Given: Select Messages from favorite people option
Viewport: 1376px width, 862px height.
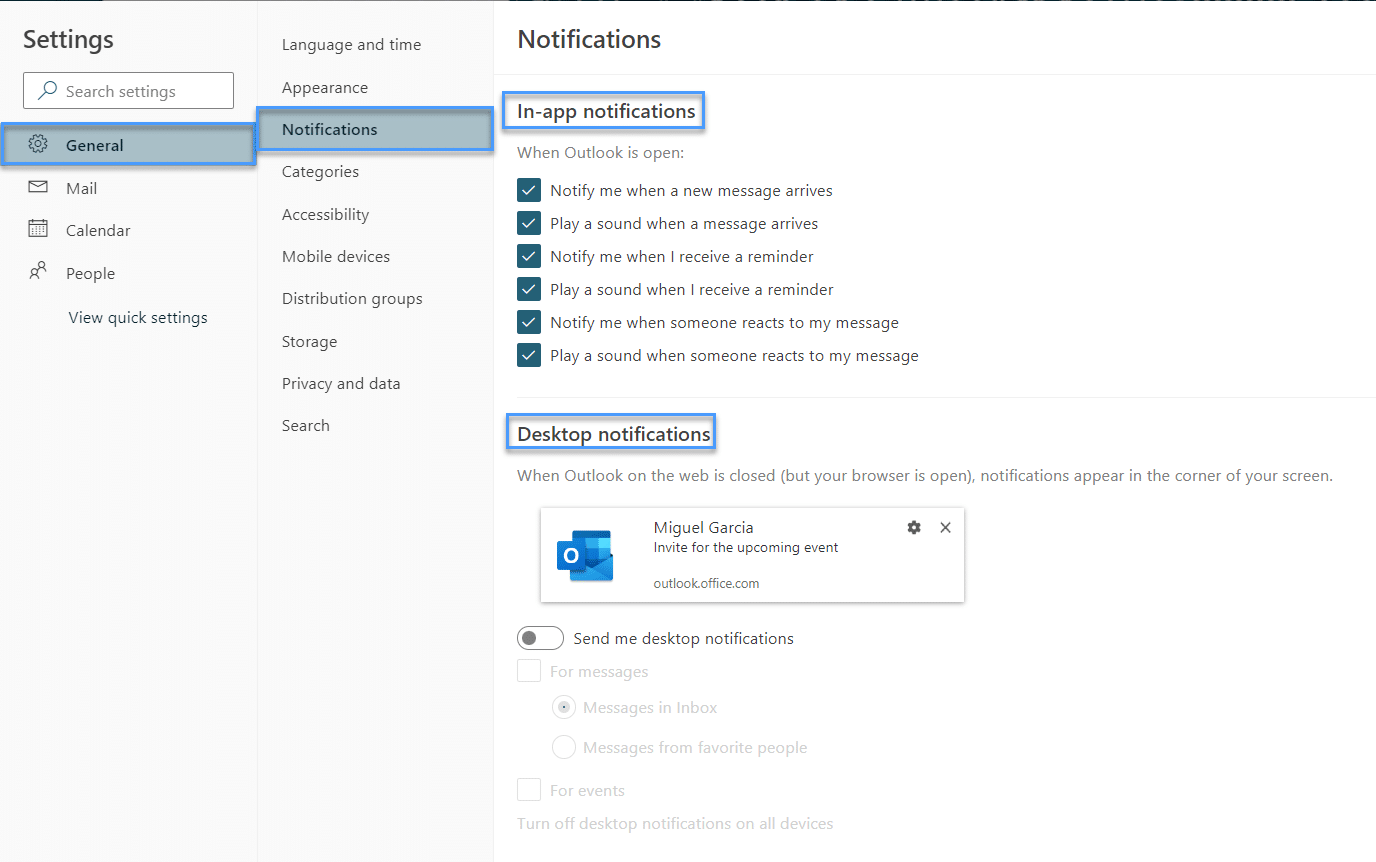Looking at the screenshot, I should (x=563, y=746).
